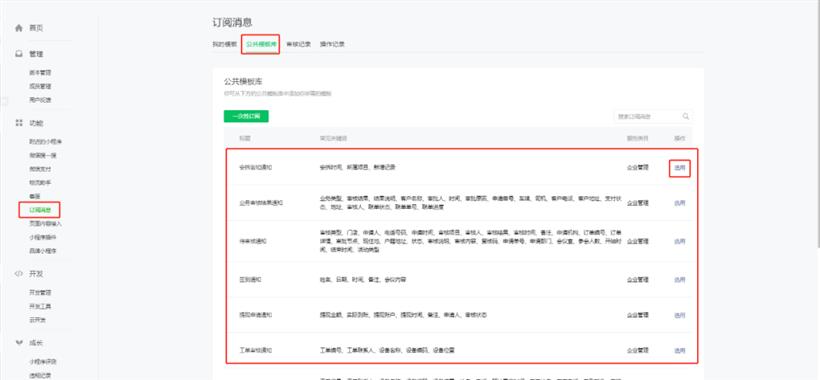Open 违规记录 in sidebar
Image resolution: width=820 pixels, height=380 pixels.
click(x=40, y=375)
